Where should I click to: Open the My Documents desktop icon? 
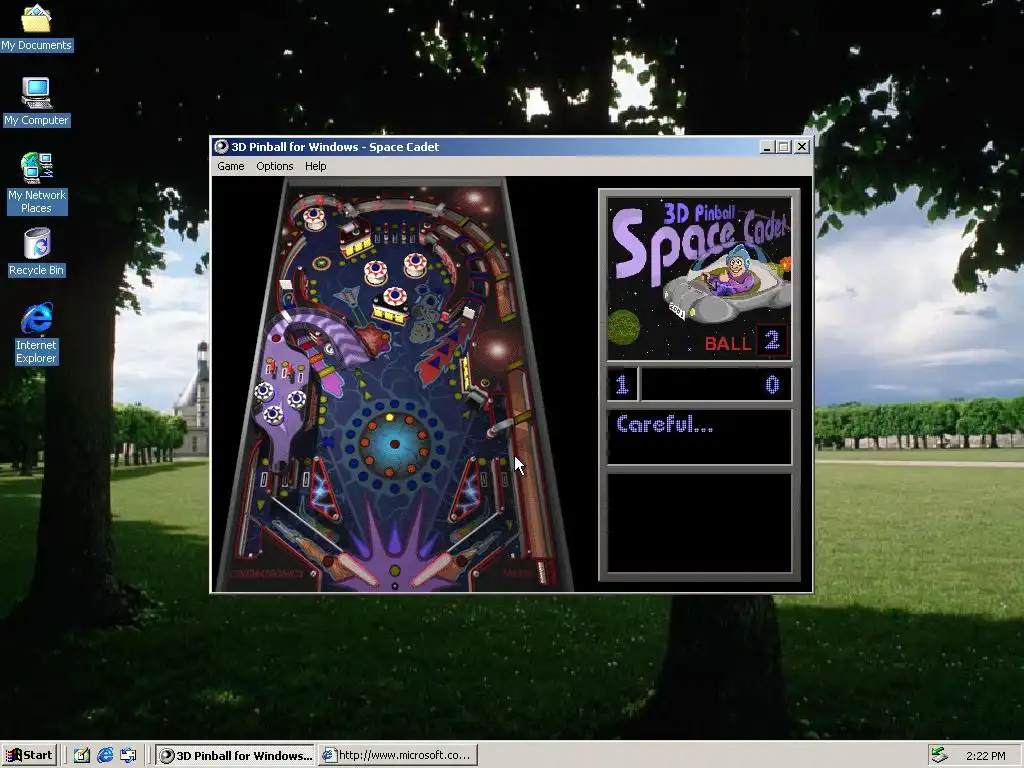pyautogui.click(x=37, y=27)
